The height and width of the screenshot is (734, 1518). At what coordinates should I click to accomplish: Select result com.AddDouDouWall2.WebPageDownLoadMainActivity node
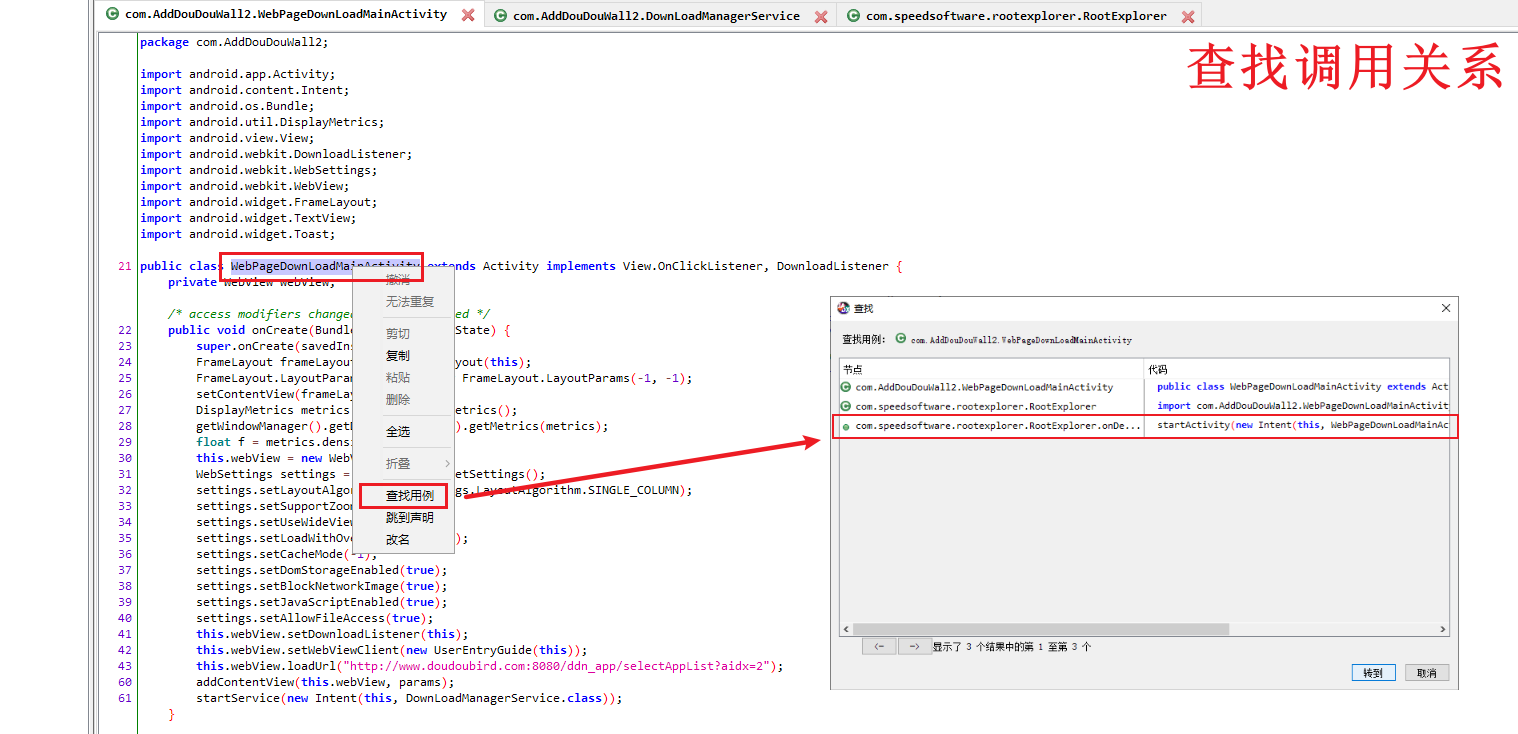click(984, 387)
